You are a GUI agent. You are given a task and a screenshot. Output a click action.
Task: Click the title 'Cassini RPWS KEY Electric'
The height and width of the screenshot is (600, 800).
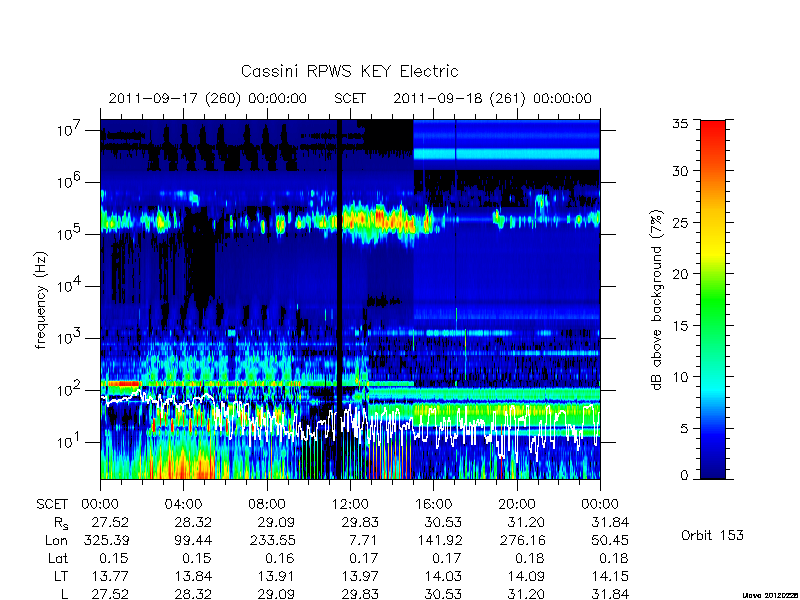pyautogui.click(x=349, y=71)
